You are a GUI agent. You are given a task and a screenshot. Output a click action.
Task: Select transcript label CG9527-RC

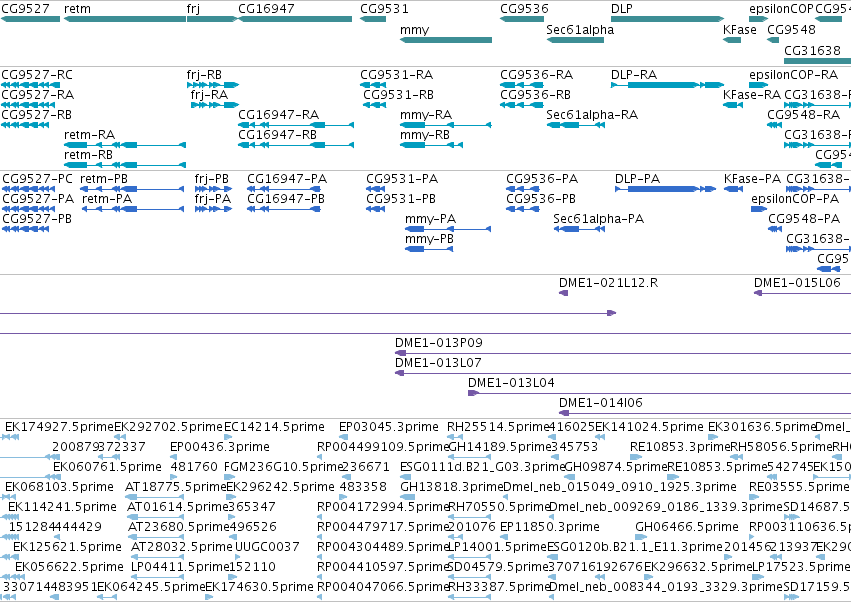coord(37,74)
